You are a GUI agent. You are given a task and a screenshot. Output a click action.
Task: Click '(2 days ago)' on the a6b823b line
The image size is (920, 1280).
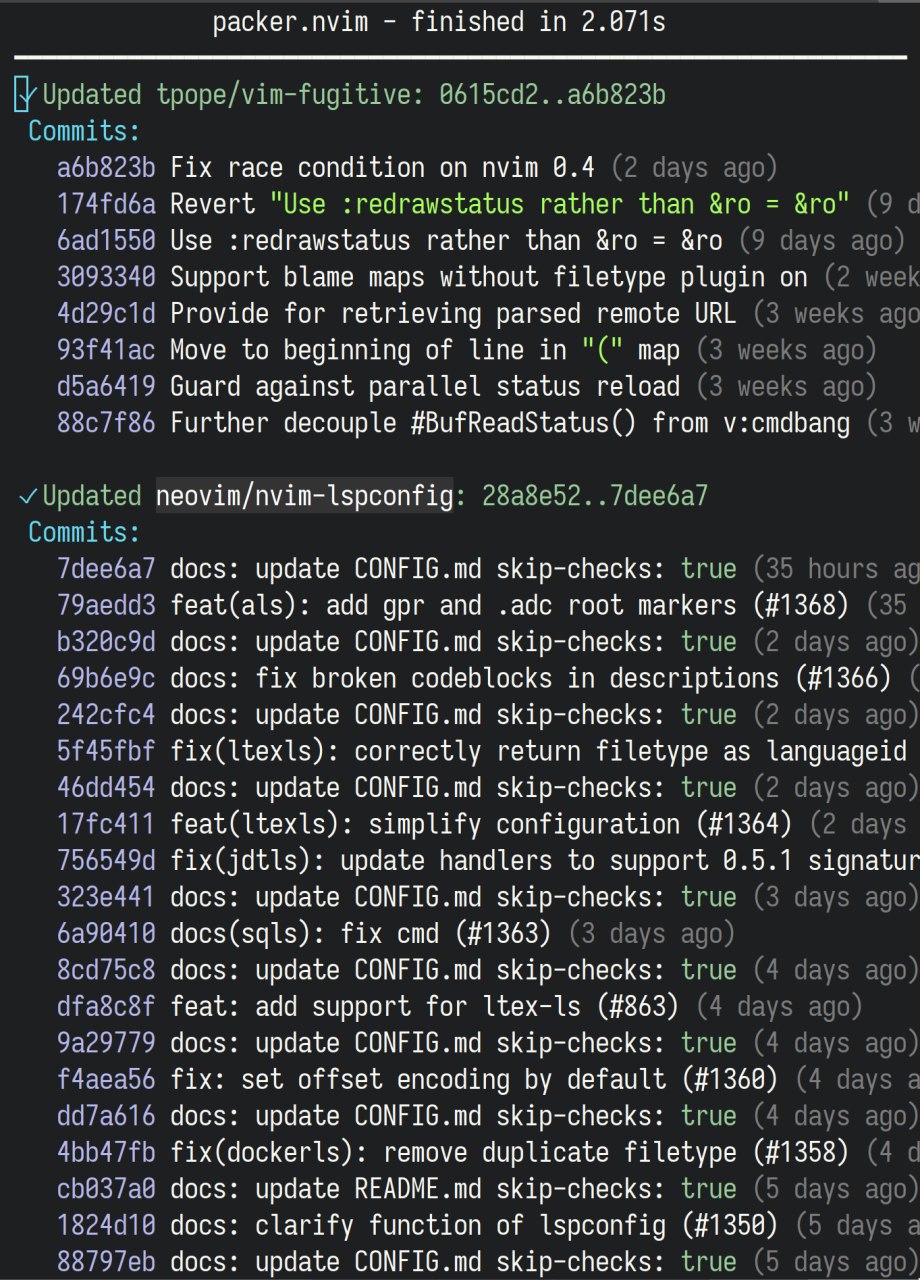tap(694, 168)
